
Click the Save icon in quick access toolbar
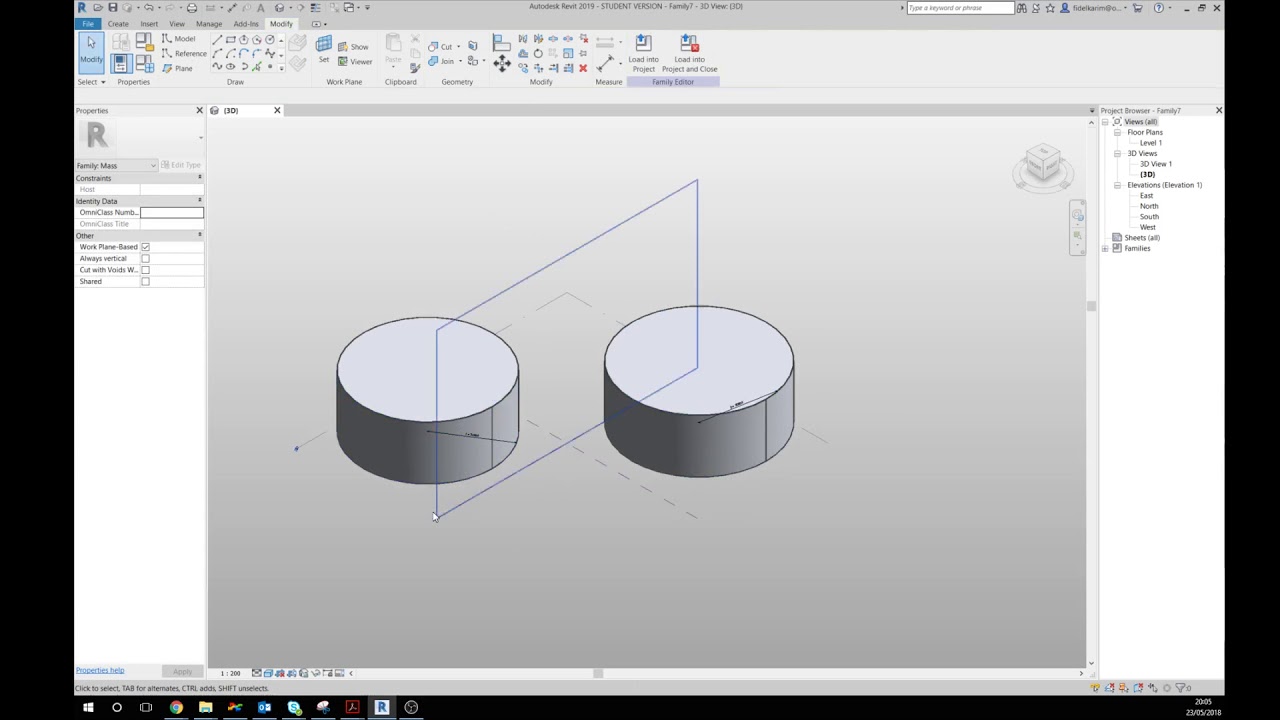pyautogui.click(x=112, y=7)
